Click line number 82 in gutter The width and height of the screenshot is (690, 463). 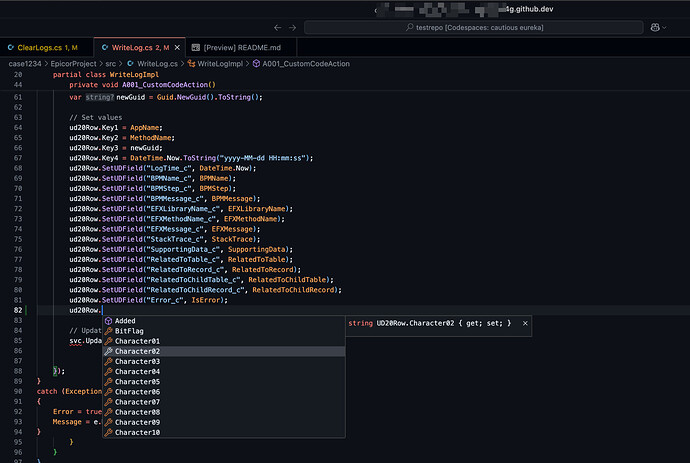[x=18, y=310]
